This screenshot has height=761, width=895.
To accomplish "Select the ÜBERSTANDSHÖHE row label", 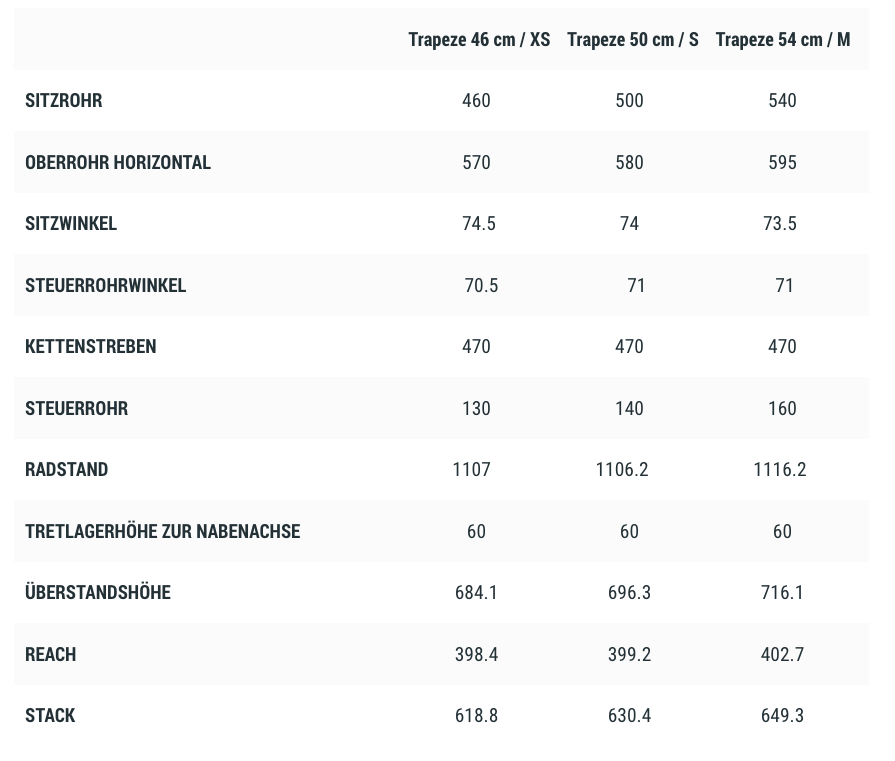I will (98, 593).
